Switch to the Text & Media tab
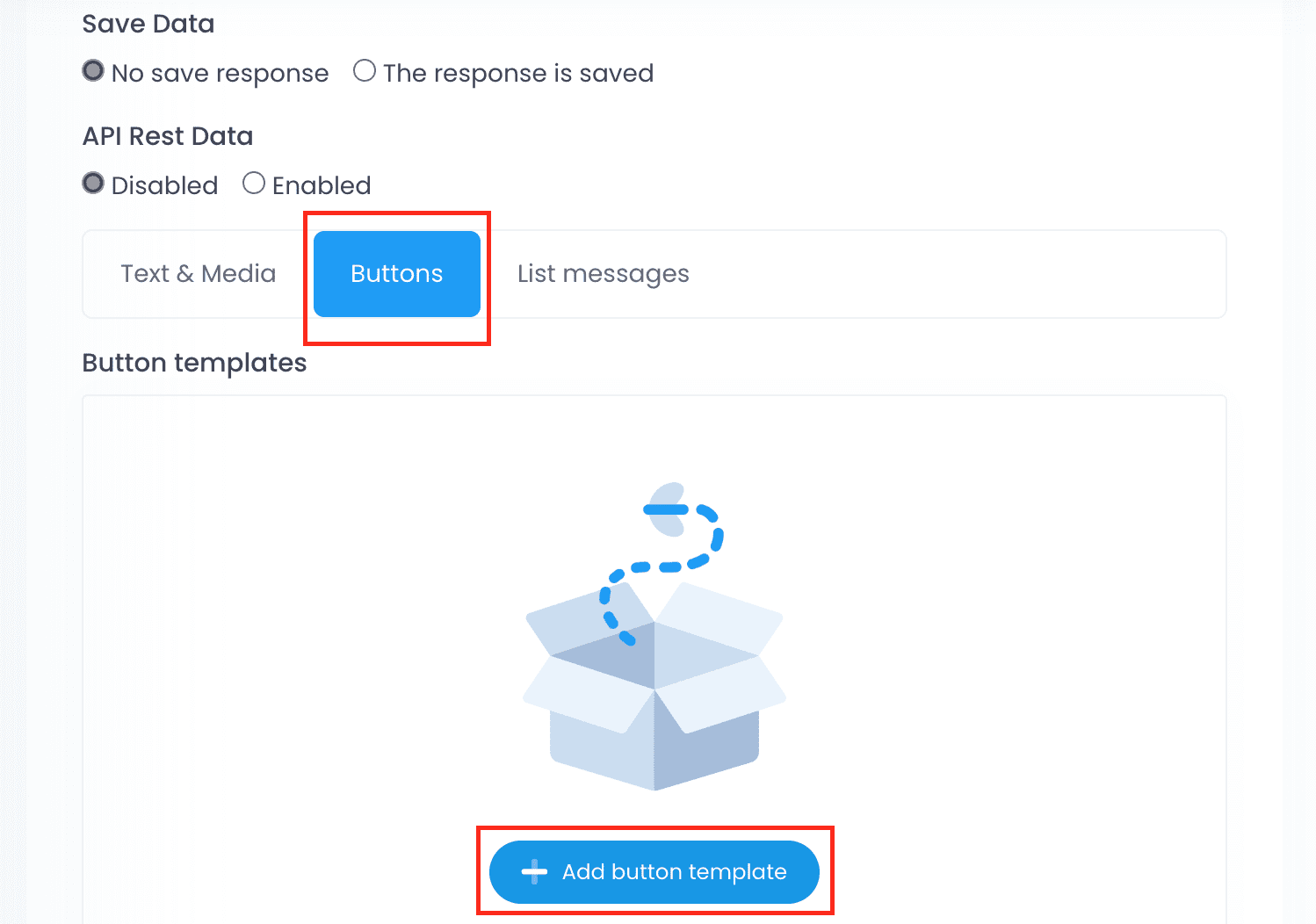 click(x=199, y=274)
